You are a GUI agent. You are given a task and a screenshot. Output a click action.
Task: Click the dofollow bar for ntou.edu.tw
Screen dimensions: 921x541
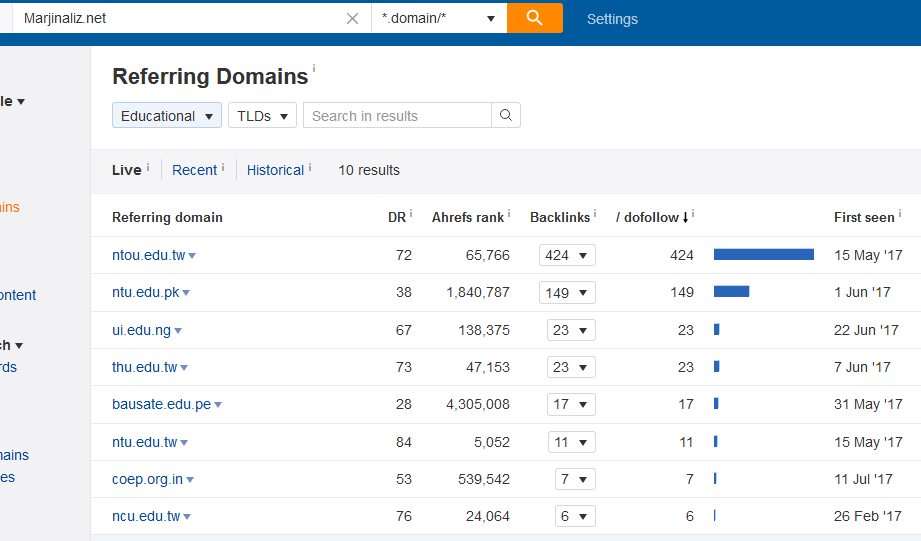pyautogui.click(x=764, y=254)
